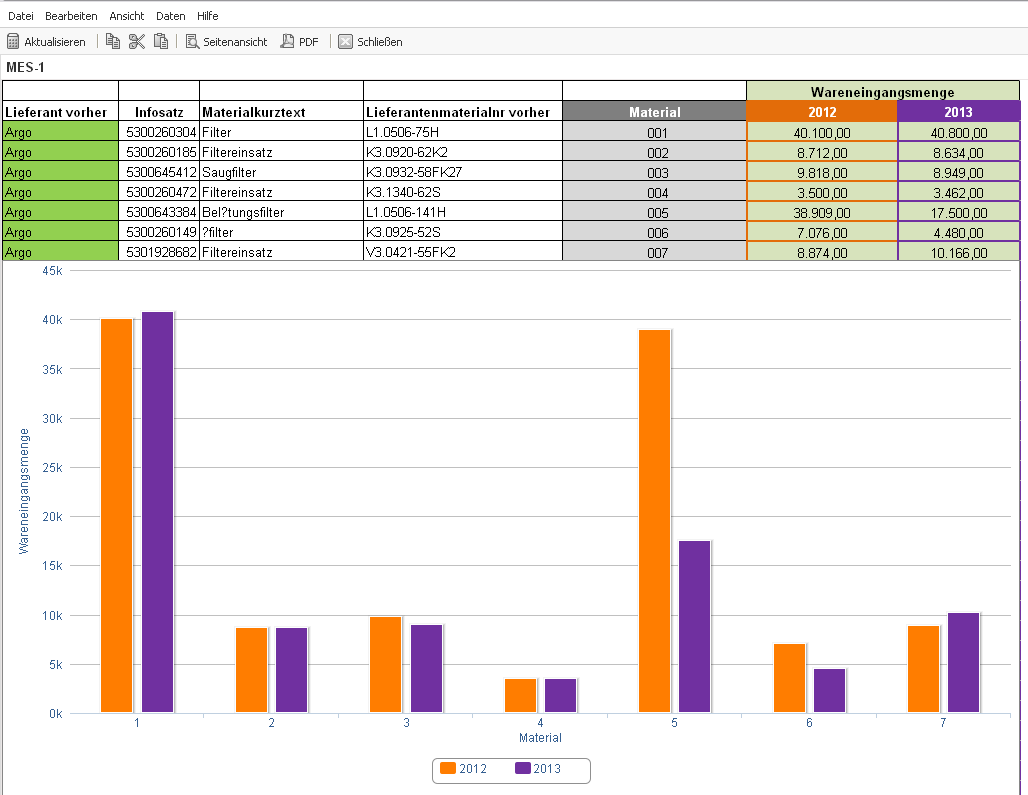Click supplier number L1.0506-75H
The image size is (1028, 795).
click(402, 132)
